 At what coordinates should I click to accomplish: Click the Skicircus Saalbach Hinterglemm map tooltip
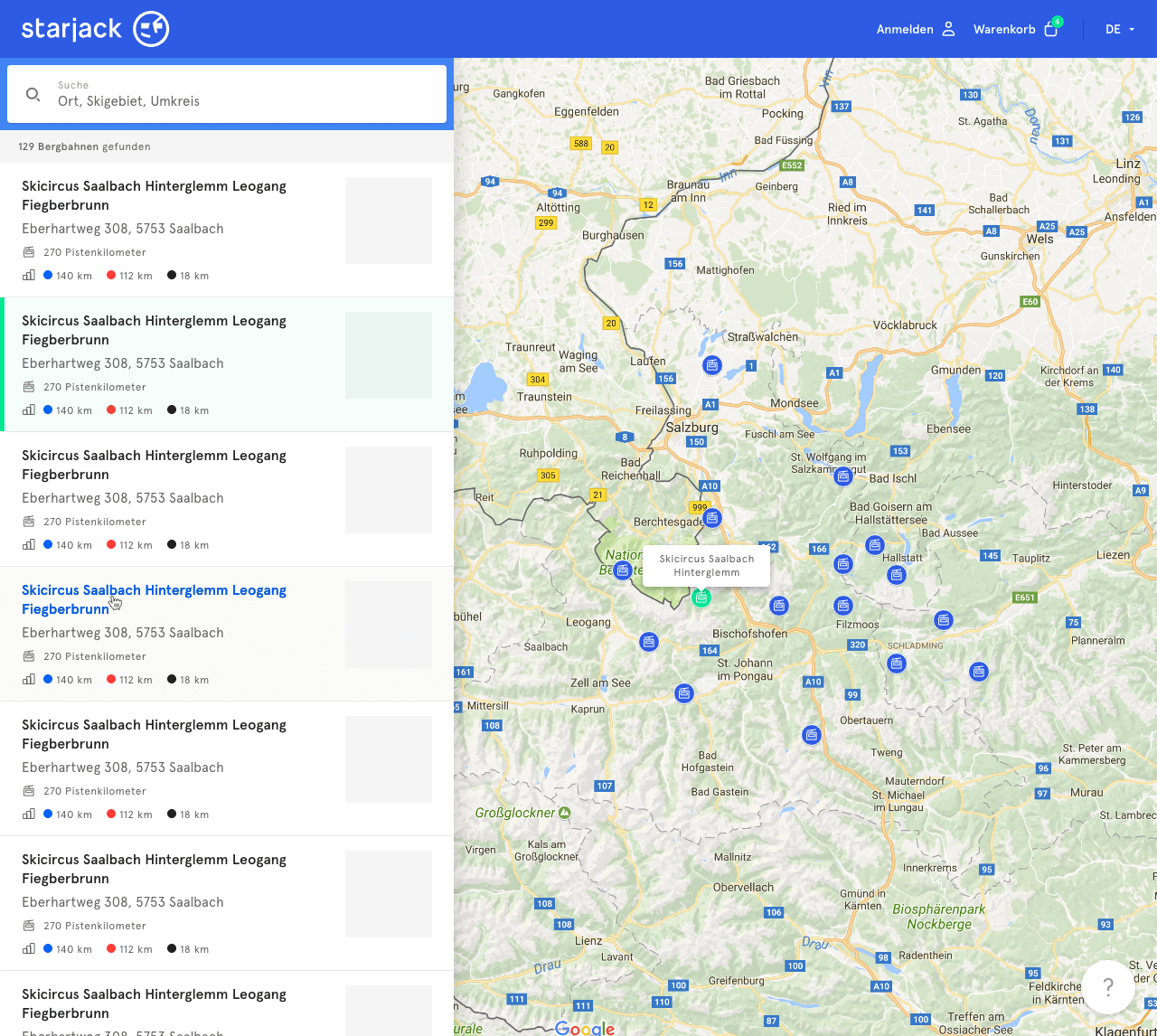coord(707,566)
